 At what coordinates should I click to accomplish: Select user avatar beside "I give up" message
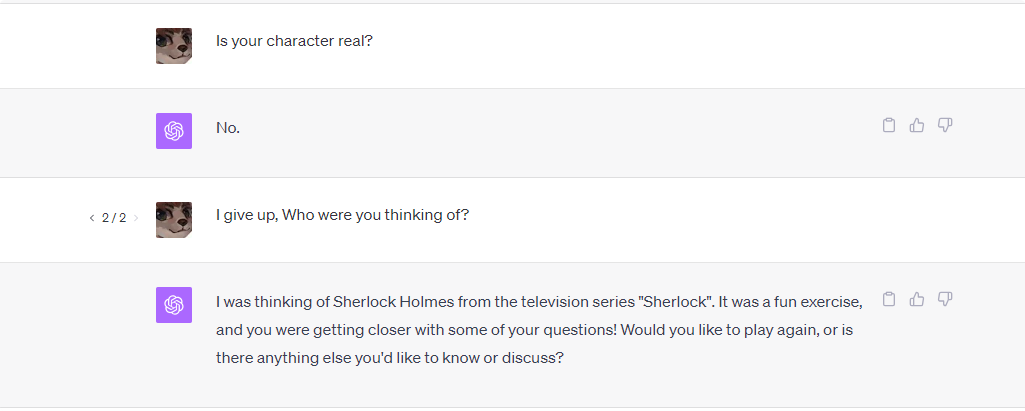point(174,220)
